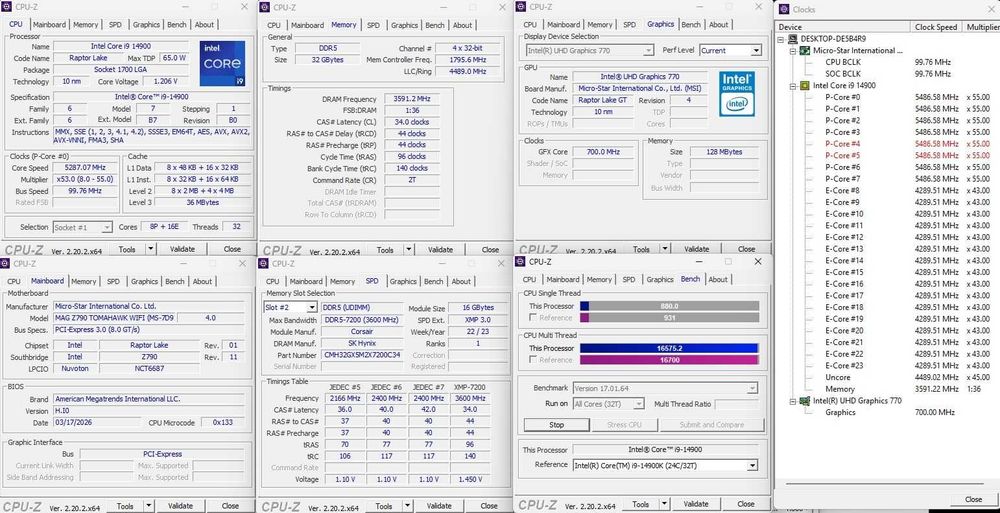Click Close button in the SPD window
Screen dimensions: 1000x513
click(x=489, y=506)
